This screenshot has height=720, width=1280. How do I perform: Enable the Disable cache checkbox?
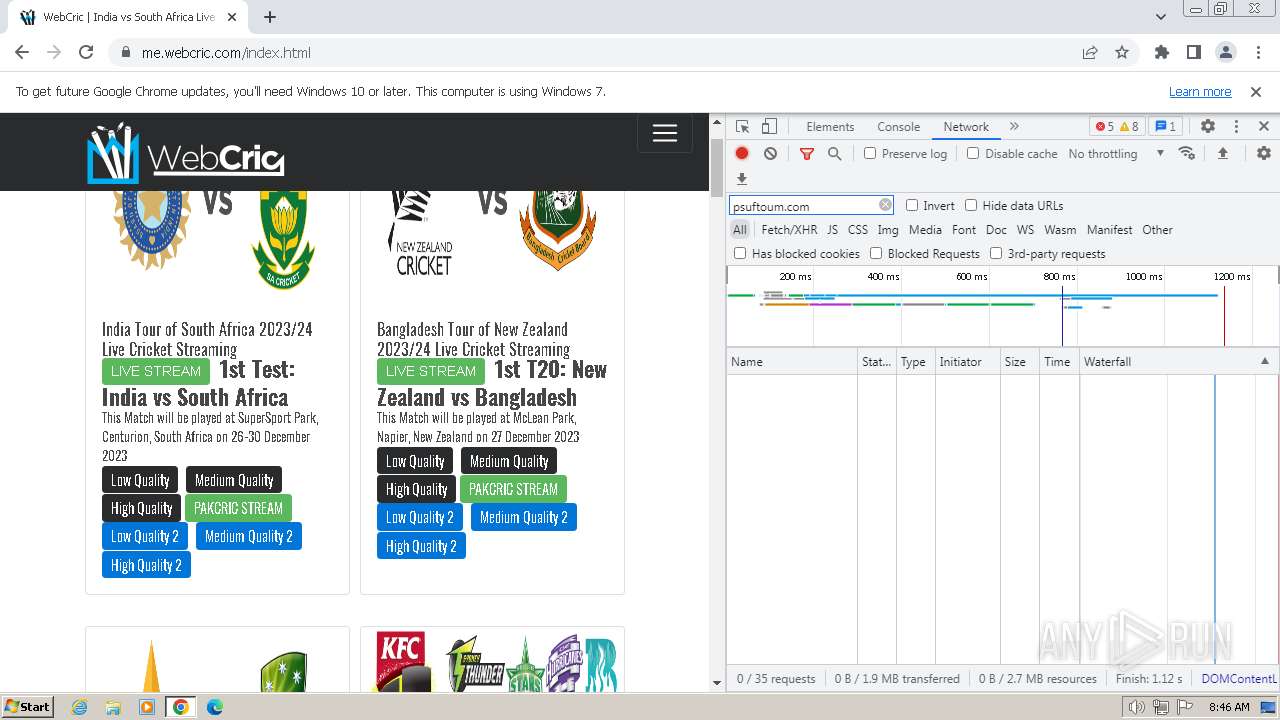(x=973, y=153)
